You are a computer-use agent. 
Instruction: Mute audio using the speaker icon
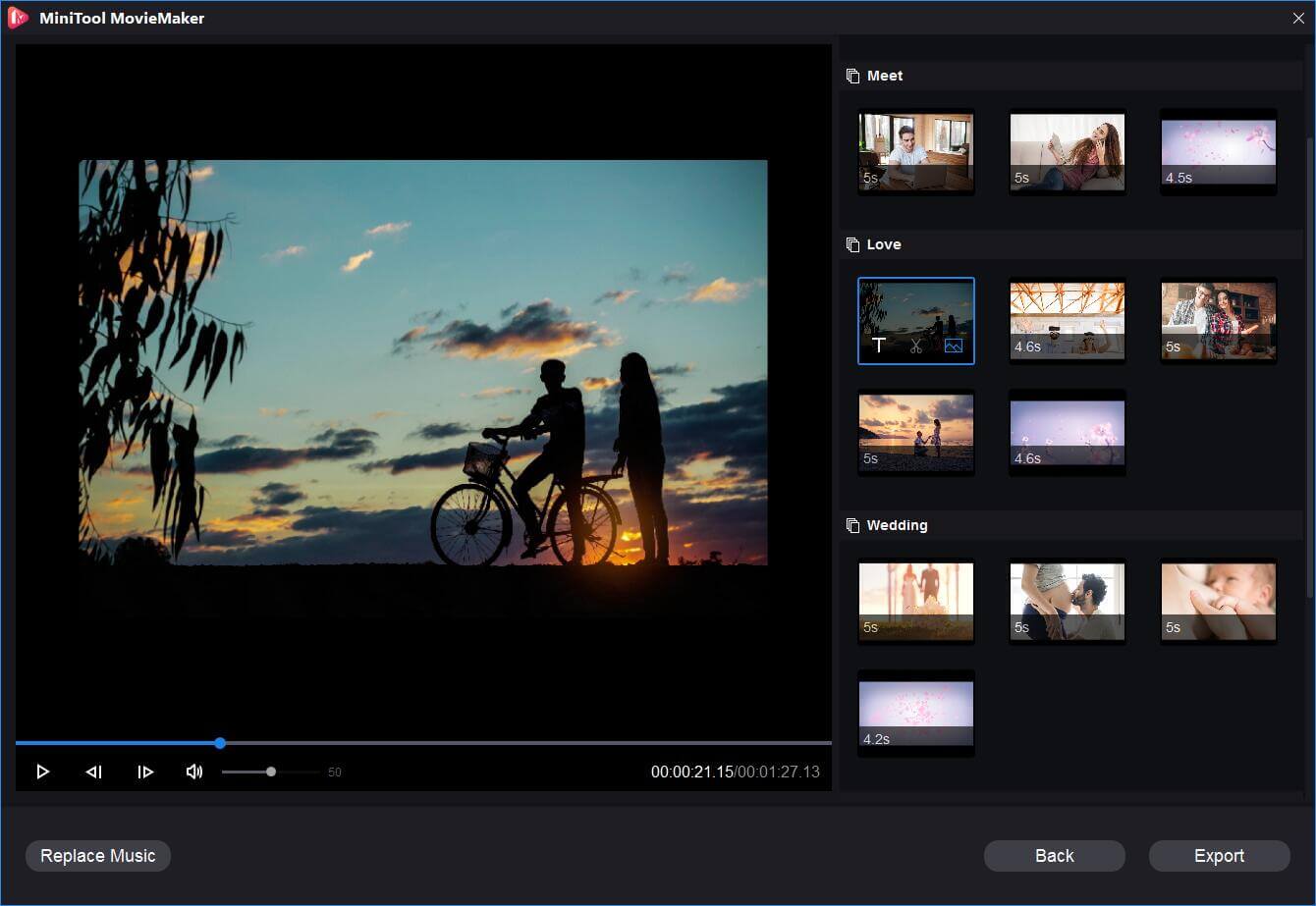[x=194, y=772]
